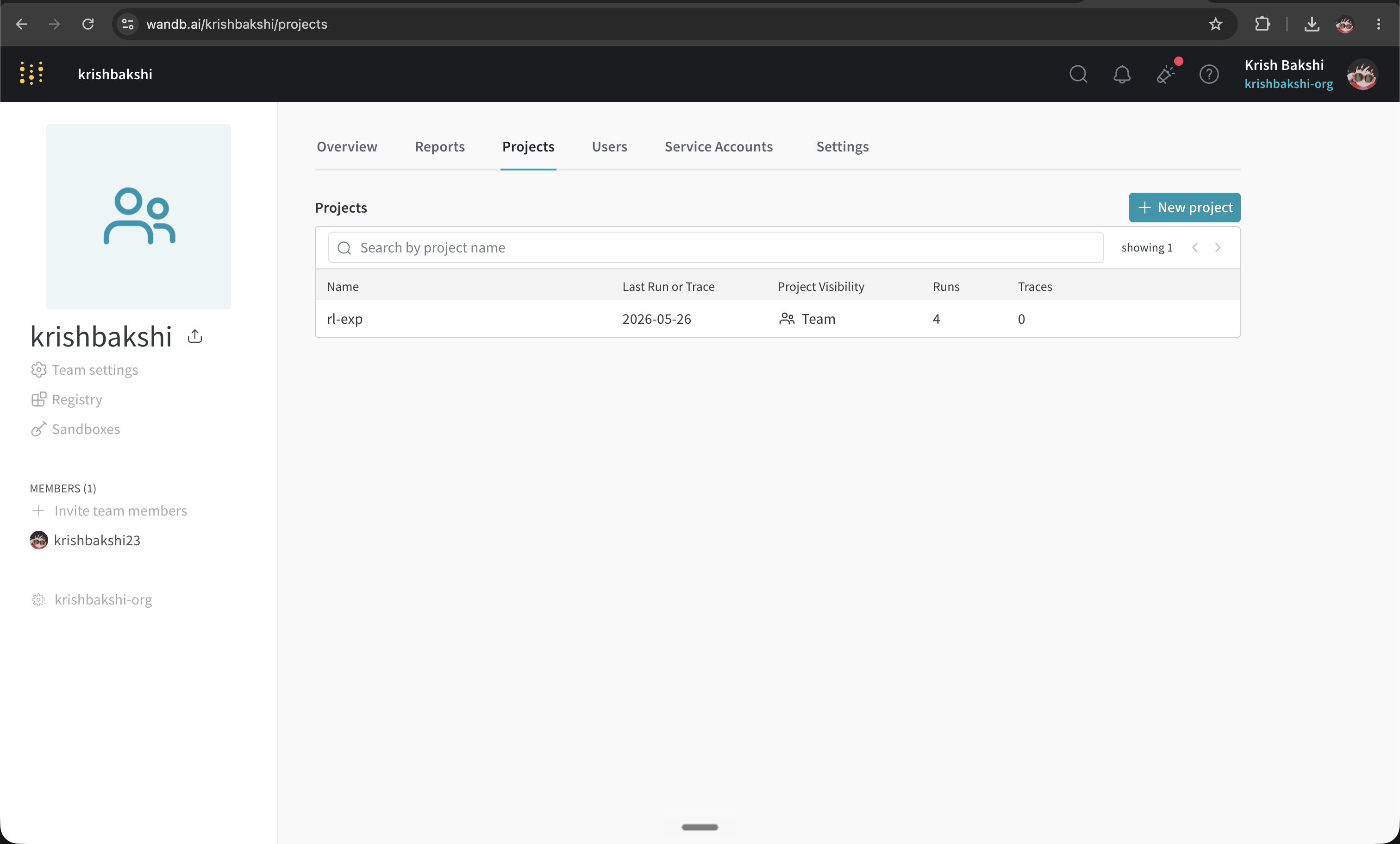Image resolution: width=1400 pixels, height=844 pixels.
Task: Click the MEMBERS (1) heading
Action: point(63,488)
